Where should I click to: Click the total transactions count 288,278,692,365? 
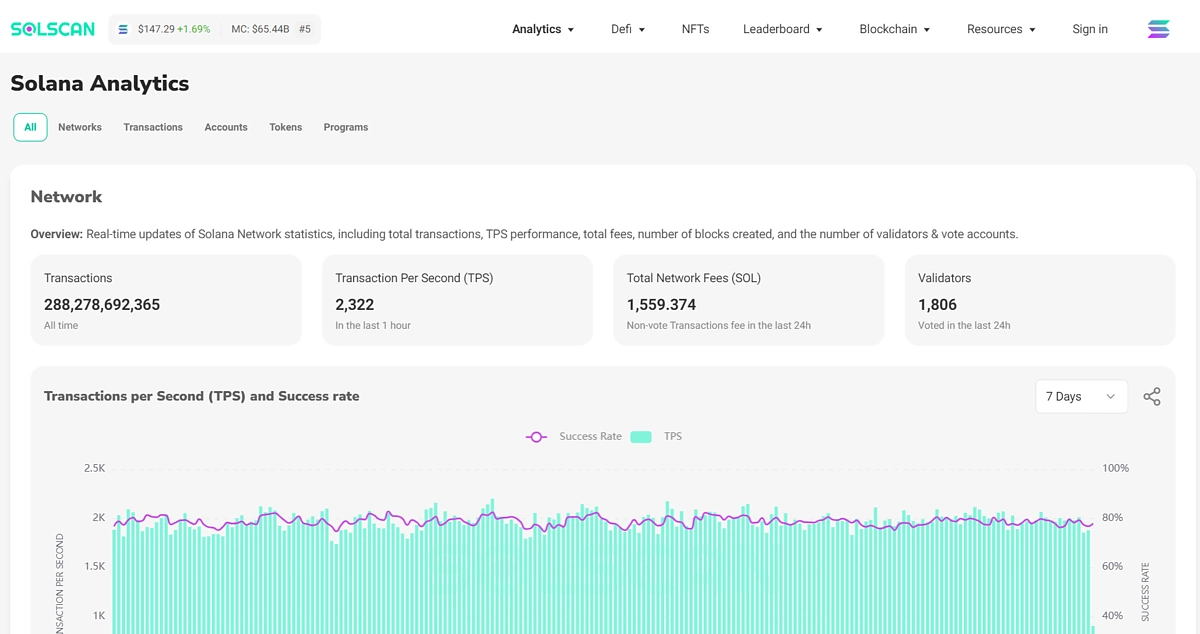[102, 305]
